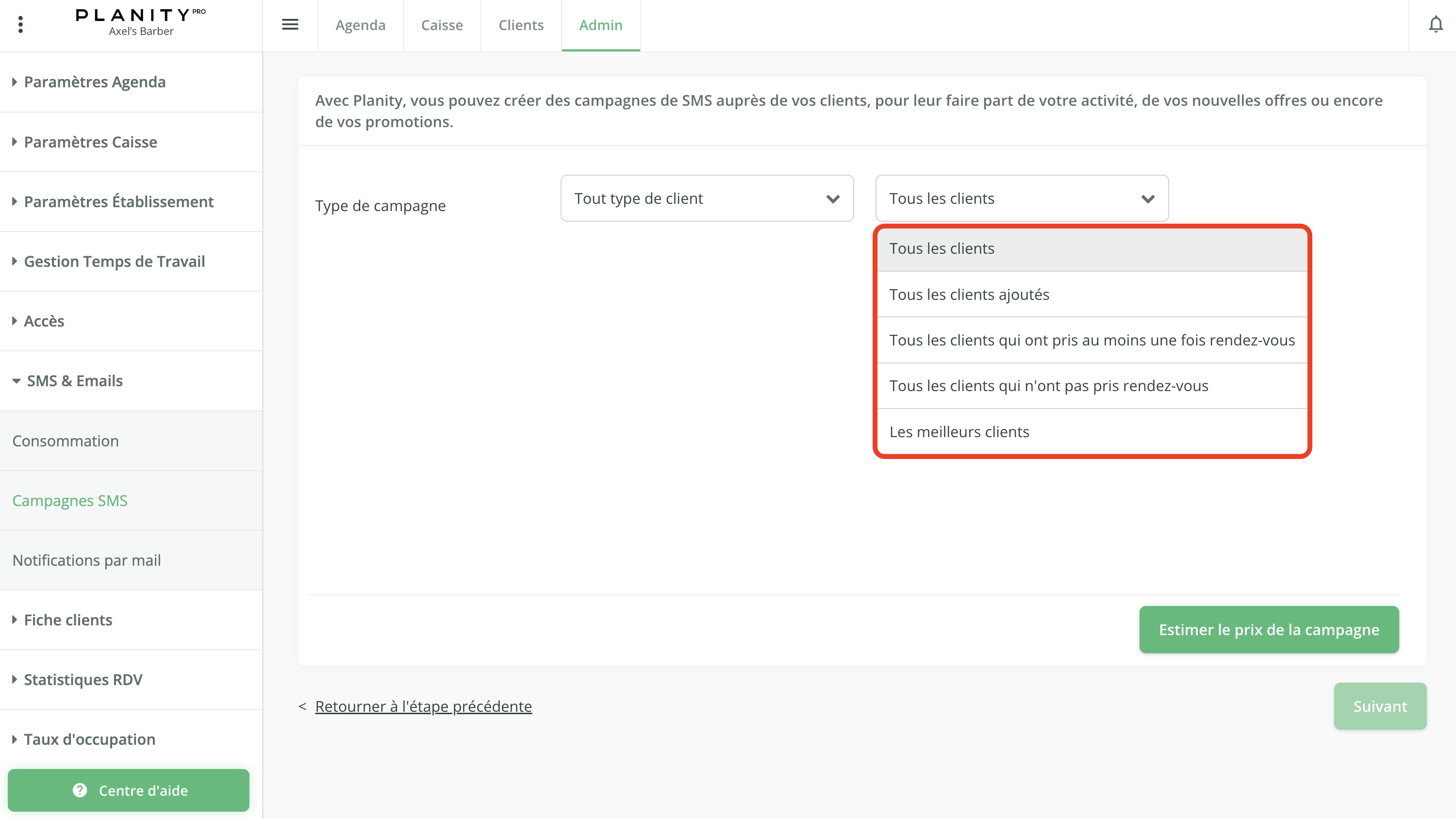The image size is (1456, 819).
Task: Close the Tous les clients dropdown
Action: point(1021,198)
